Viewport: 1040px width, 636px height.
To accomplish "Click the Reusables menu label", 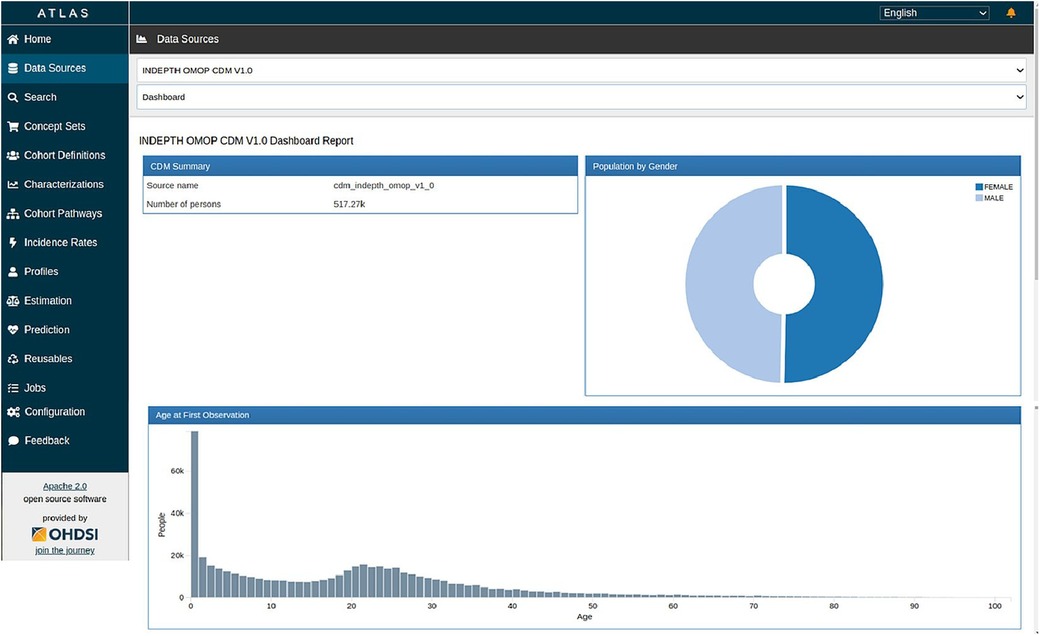I will click(48, 359).
